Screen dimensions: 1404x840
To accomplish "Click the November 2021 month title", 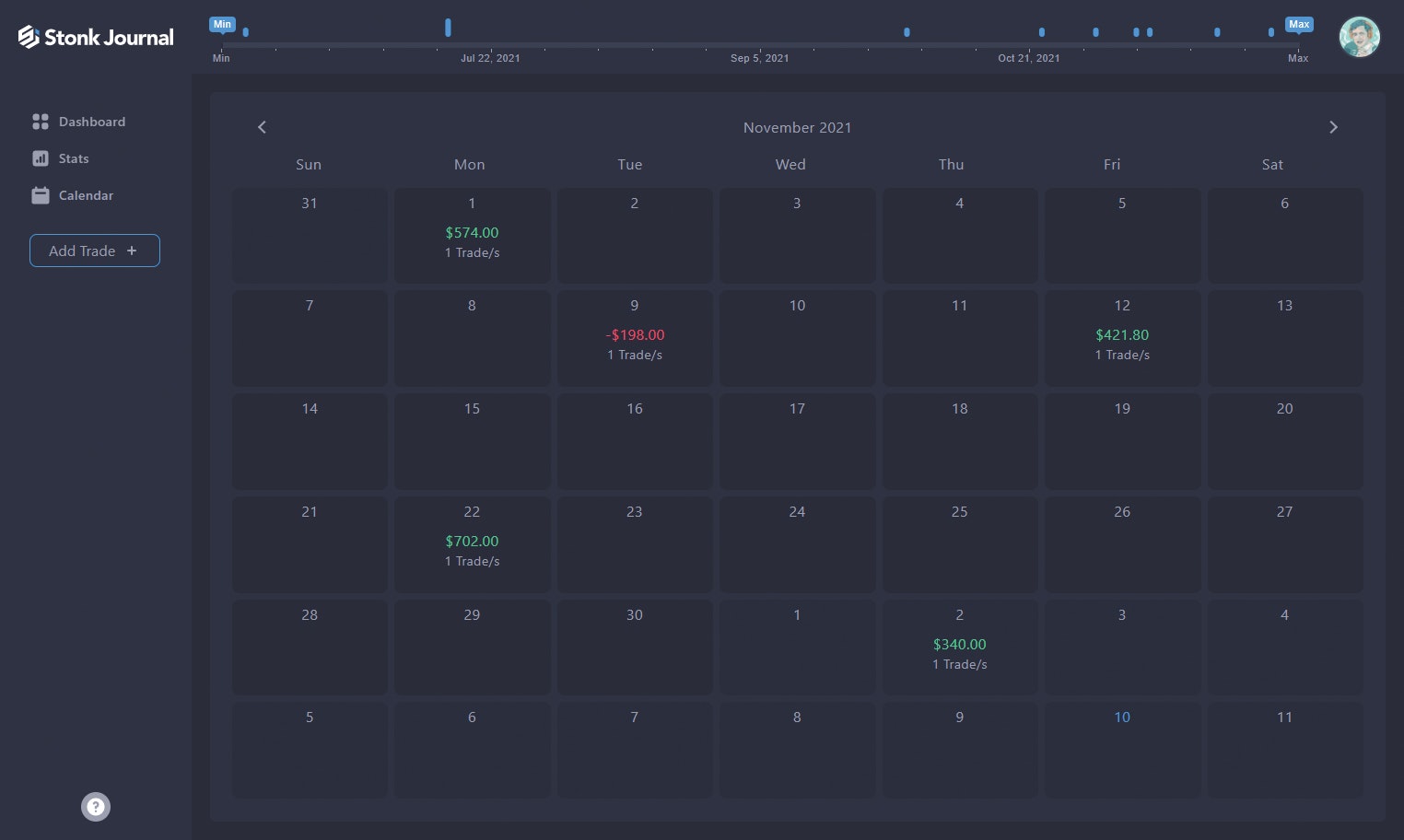I will coord(798,128).
